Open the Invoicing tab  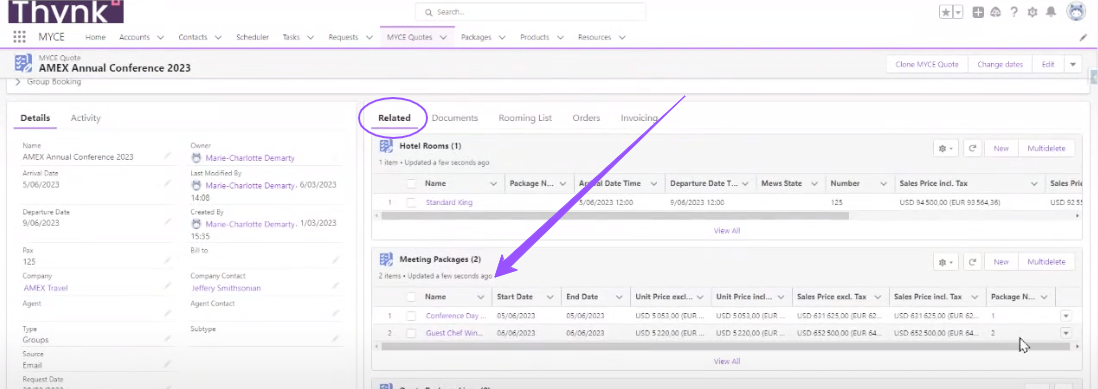(639, 118)
